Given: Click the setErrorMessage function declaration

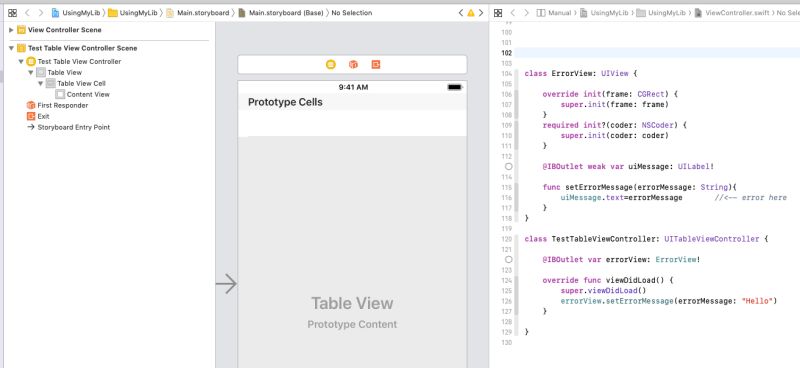Looking at the screenshot, I should coord(640,187).
